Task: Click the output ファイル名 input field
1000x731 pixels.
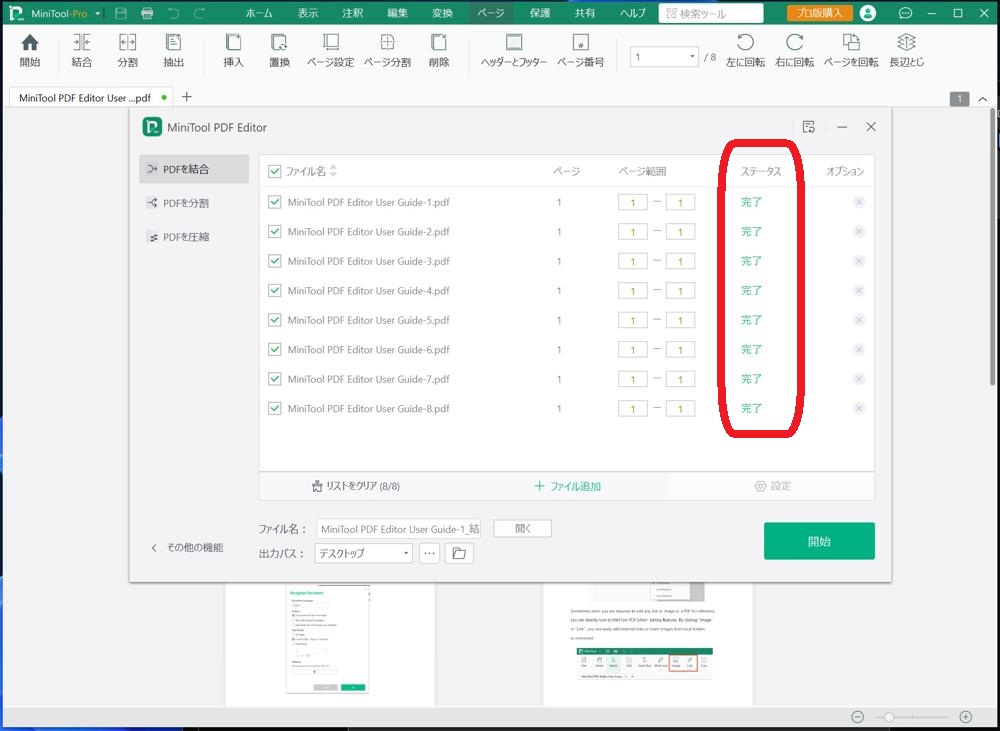Action: (399, 529)
